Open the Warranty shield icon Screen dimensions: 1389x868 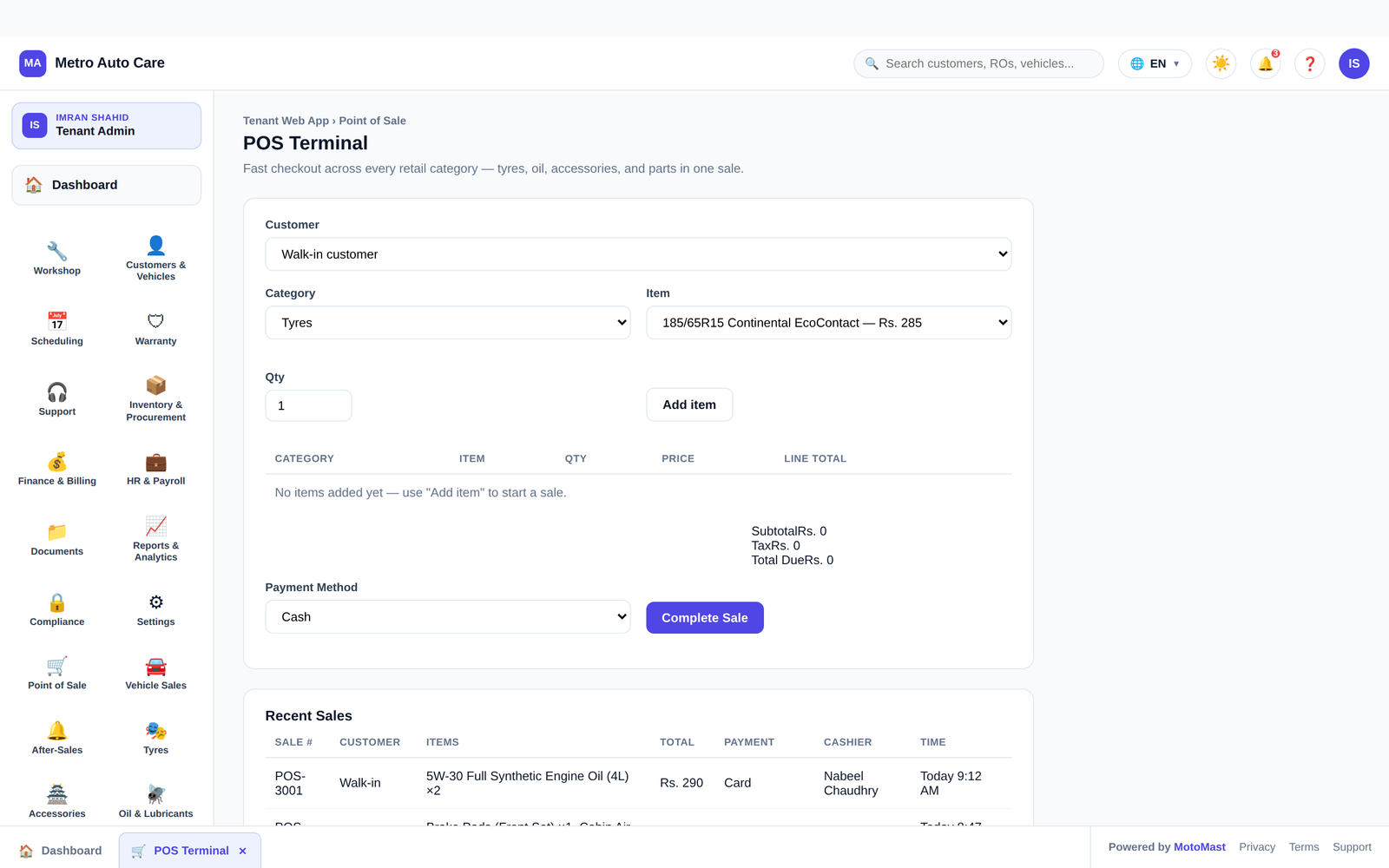click(156, 329)
